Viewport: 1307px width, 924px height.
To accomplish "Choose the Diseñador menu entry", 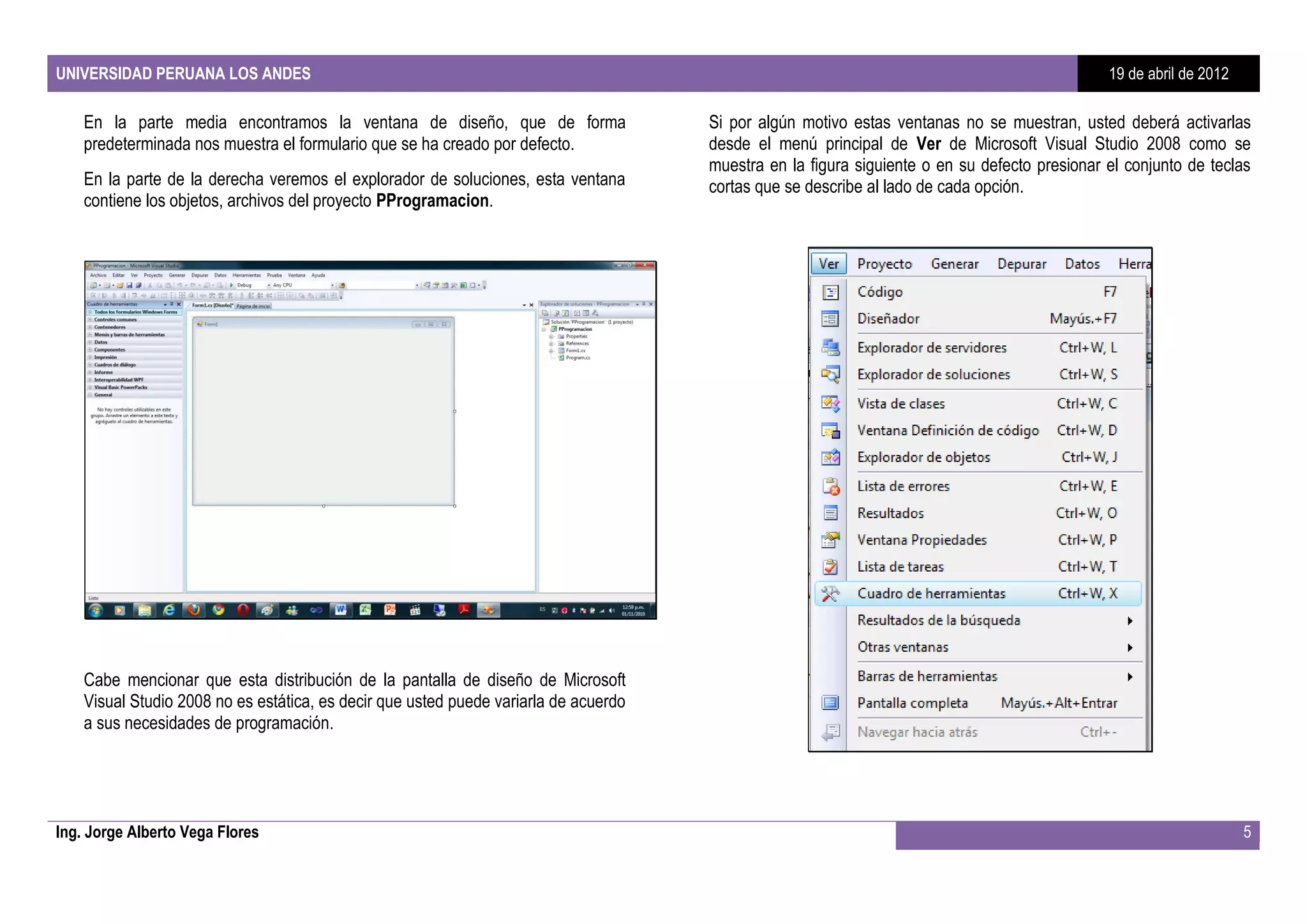I will (x=888, y=319).
